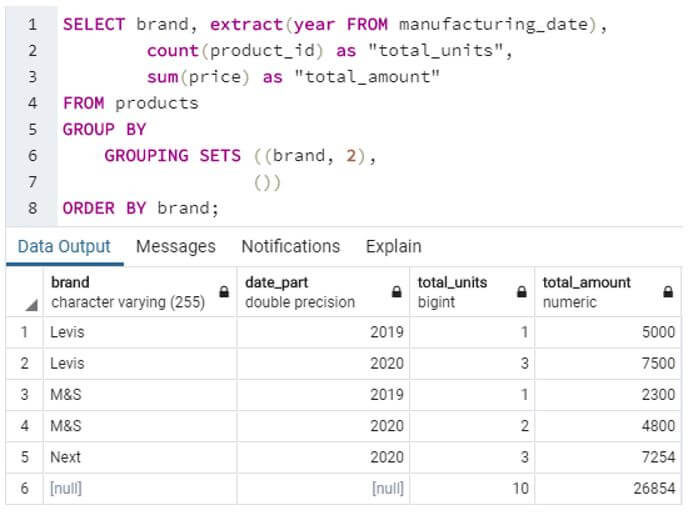Image resolution: width=689 pixels, height=512 pixels.
Task: Select the Data Output tab
Action: [x=64, y=246]
